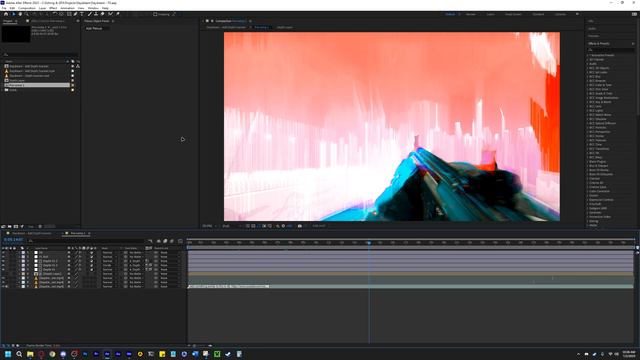This screenshot has width=640, height=360.
Task: Switch to the Small Screen workspace
Action: coord(513,14)
